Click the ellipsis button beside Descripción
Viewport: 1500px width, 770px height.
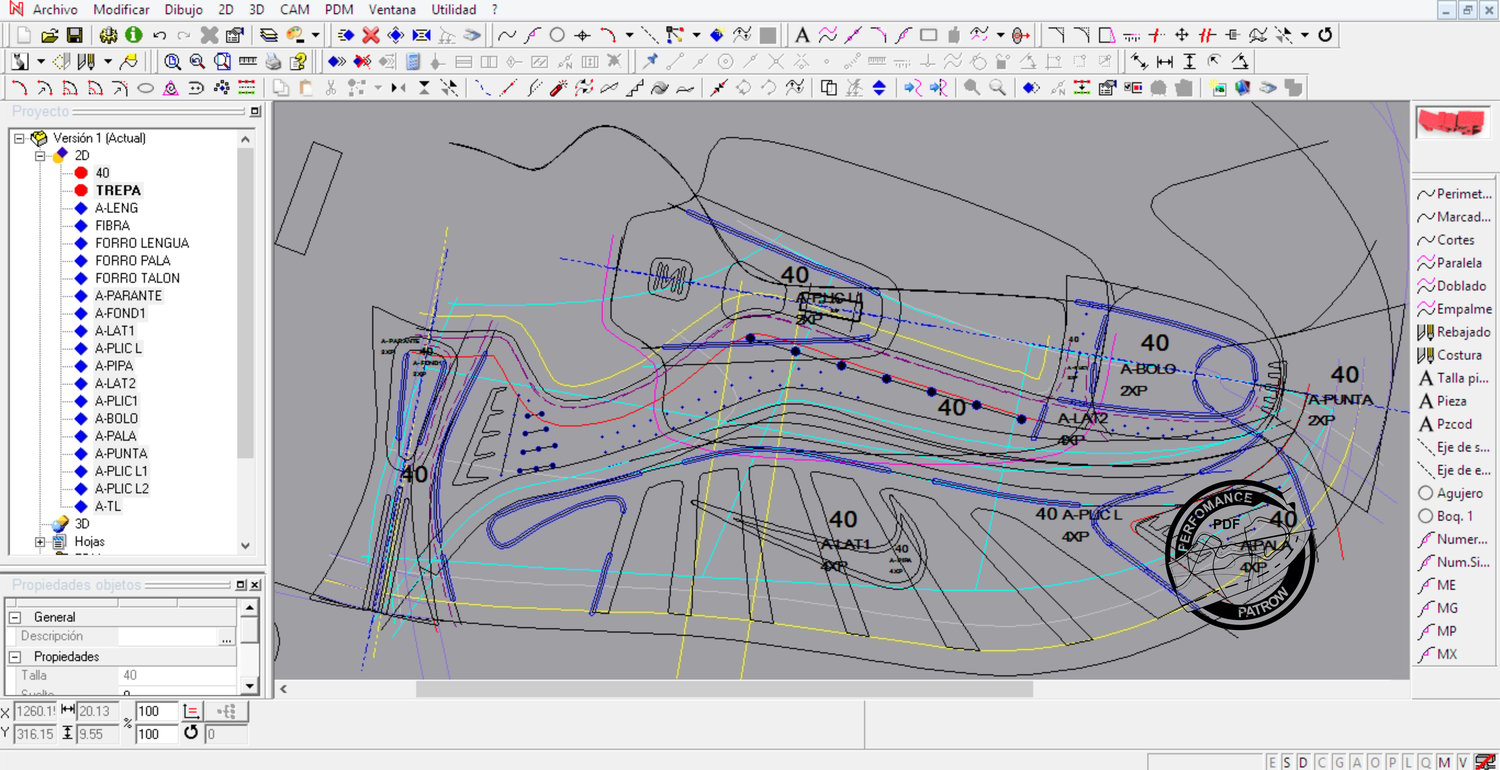tap(227, 636)
